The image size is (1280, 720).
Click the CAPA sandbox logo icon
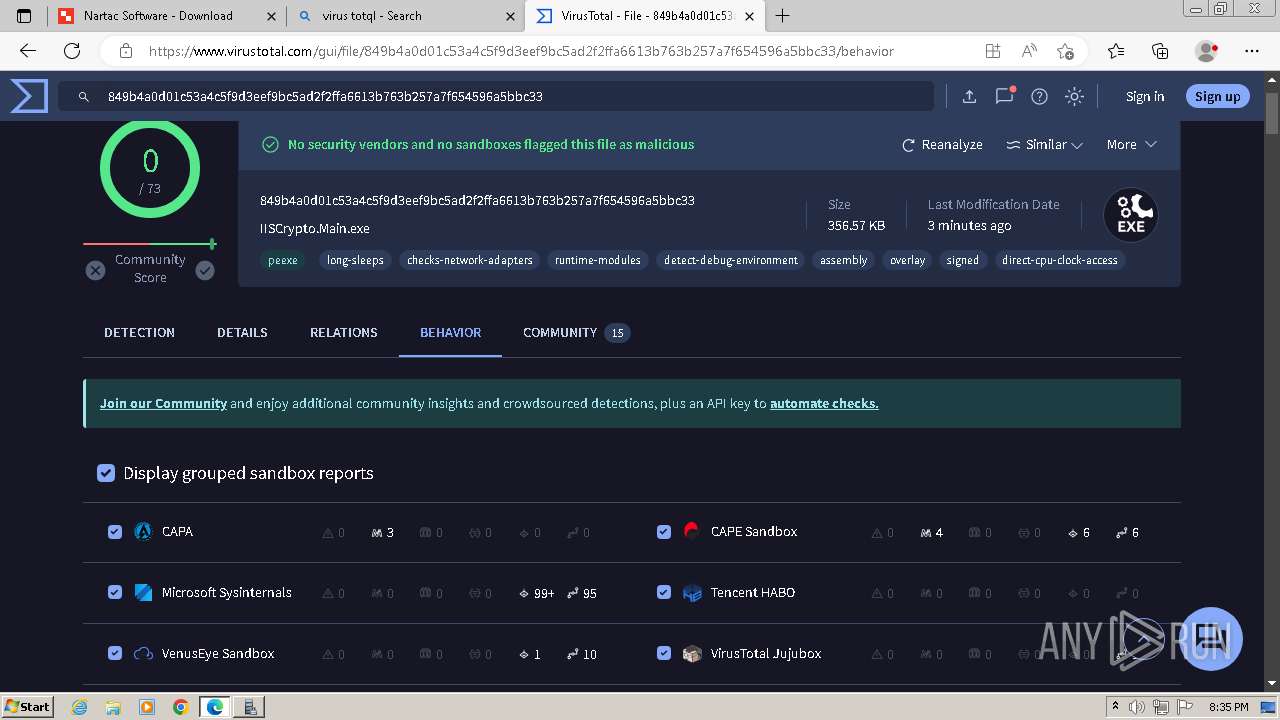[x=143, y=531]
